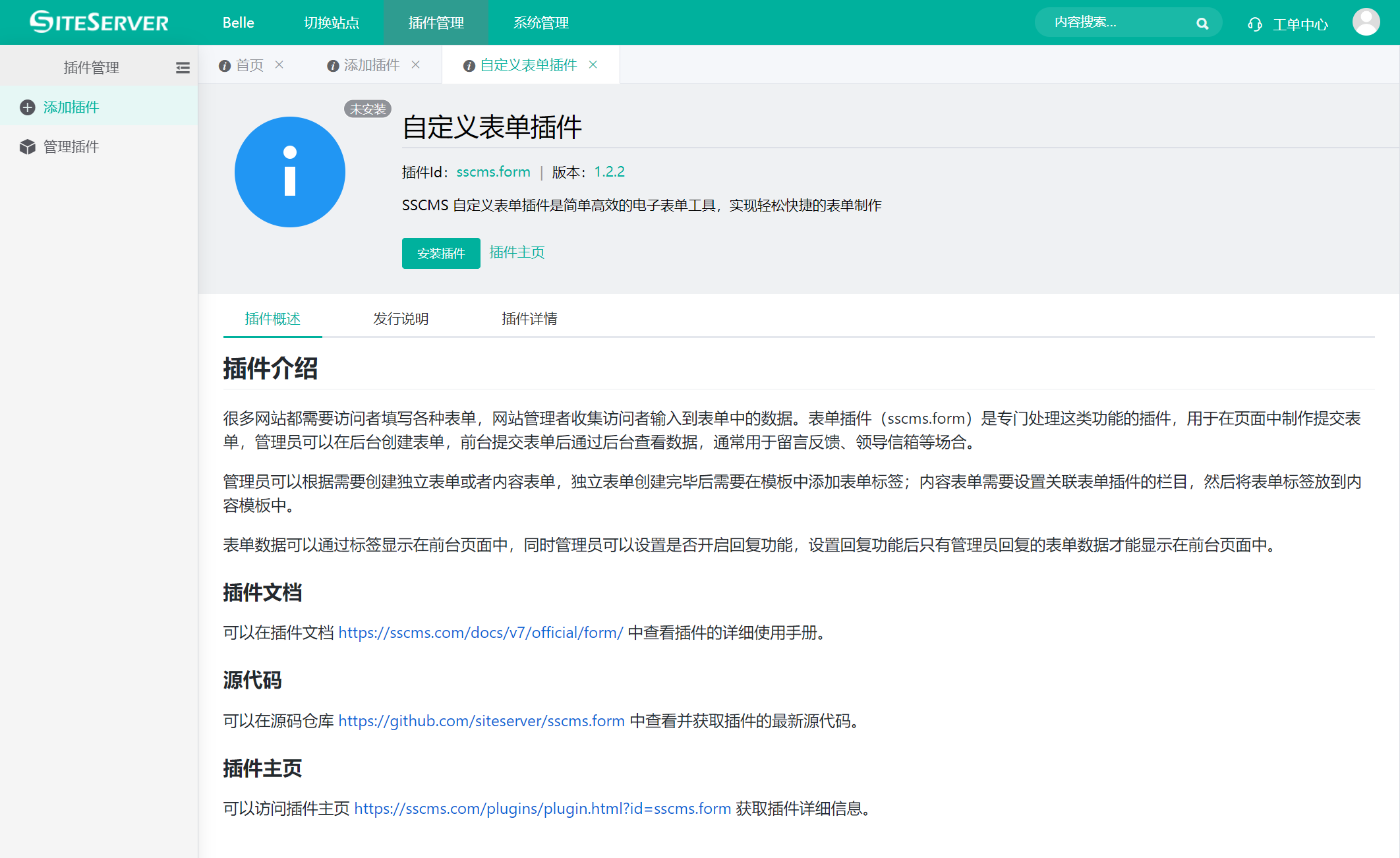Click the headset support icon
The width and height of the screenshot is (1400, 858).
pos(1254,24)
